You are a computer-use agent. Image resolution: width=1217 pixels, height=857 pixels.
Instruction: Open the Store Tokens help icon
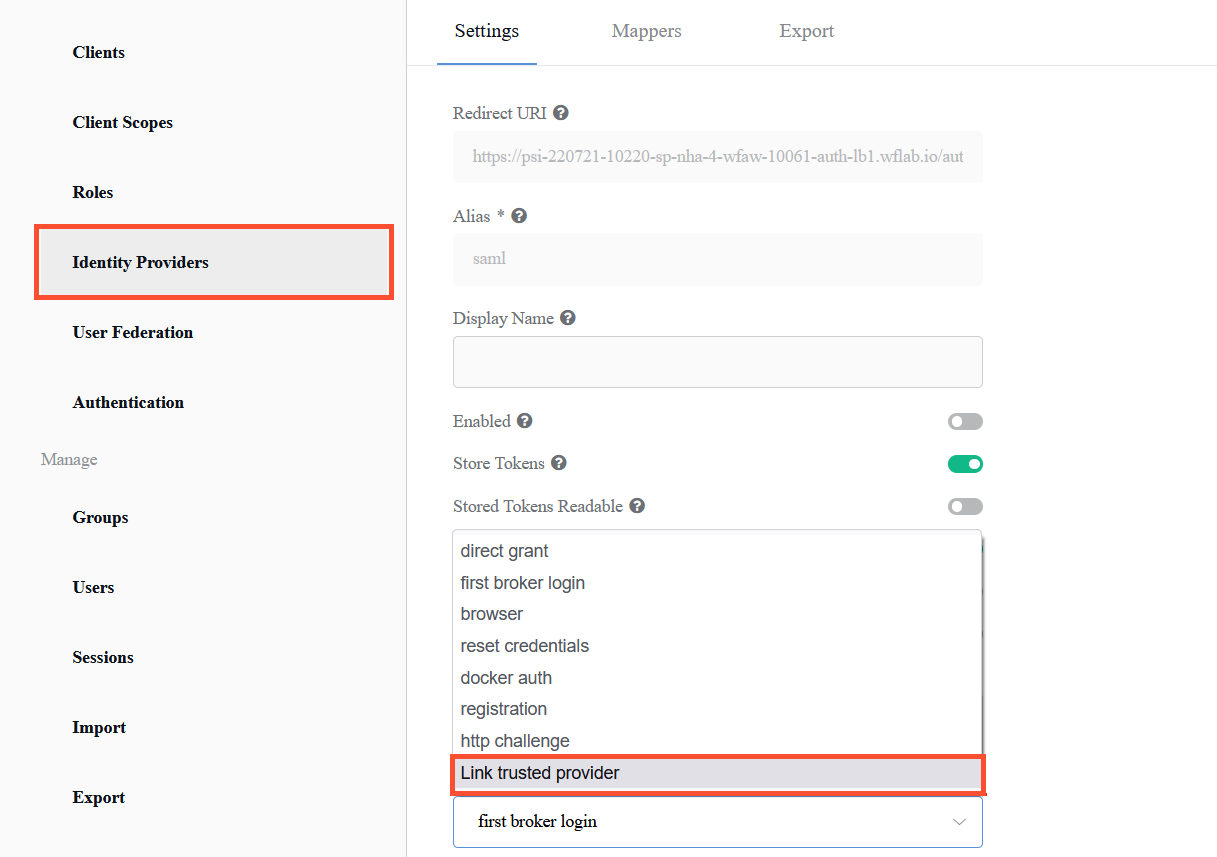[x=559, y=463]
